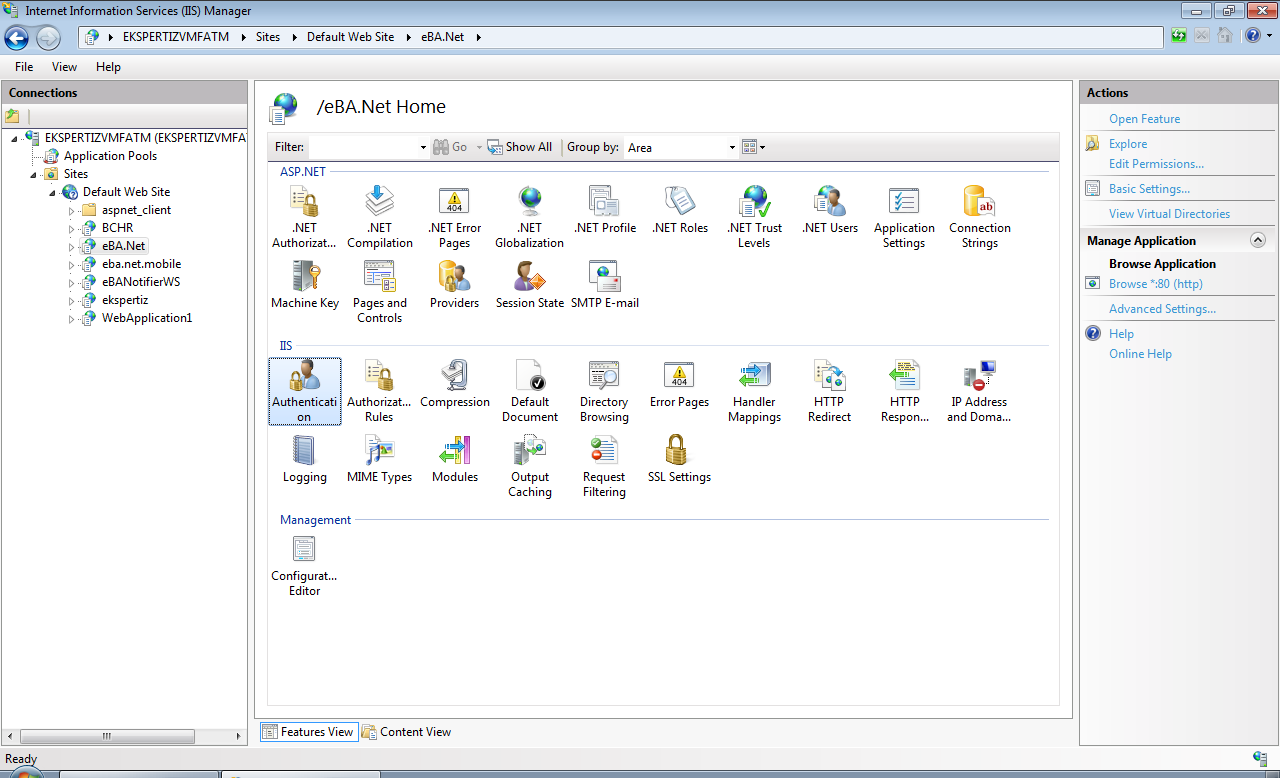Open Request Filtering feature

pyautogui.click(x=604, y=465)
